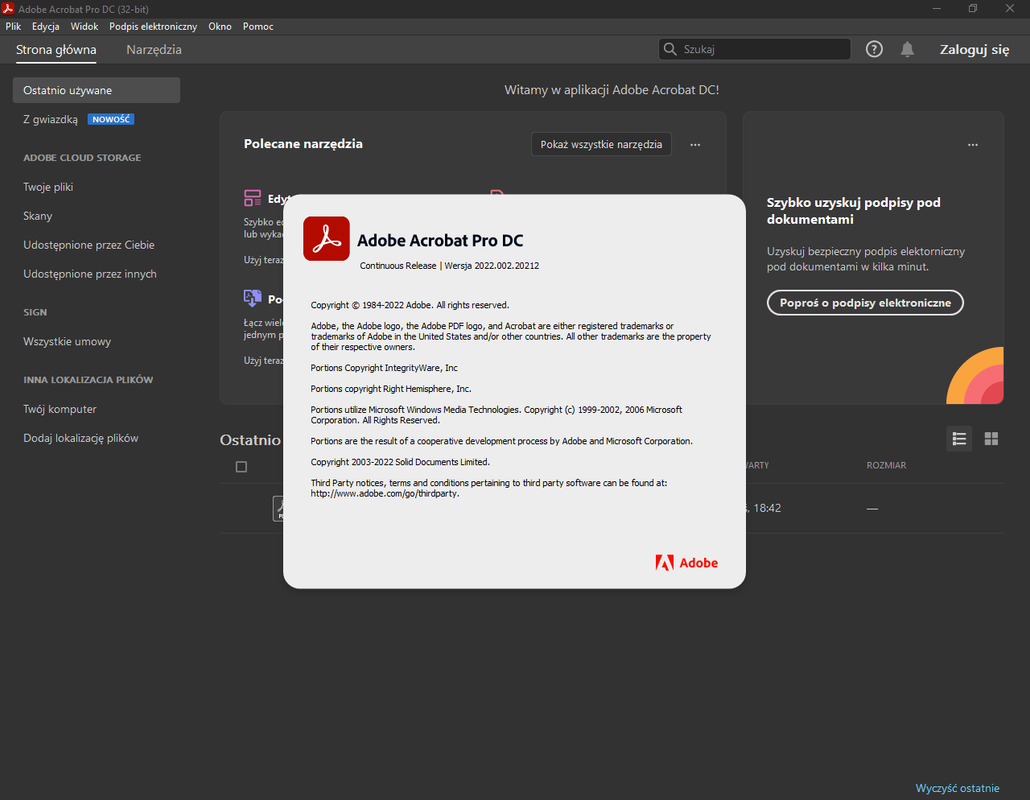Screen dimensions: 1030x800
Task: Click the Acrobat logo in About dialog
Action: [x=326, y=238]
